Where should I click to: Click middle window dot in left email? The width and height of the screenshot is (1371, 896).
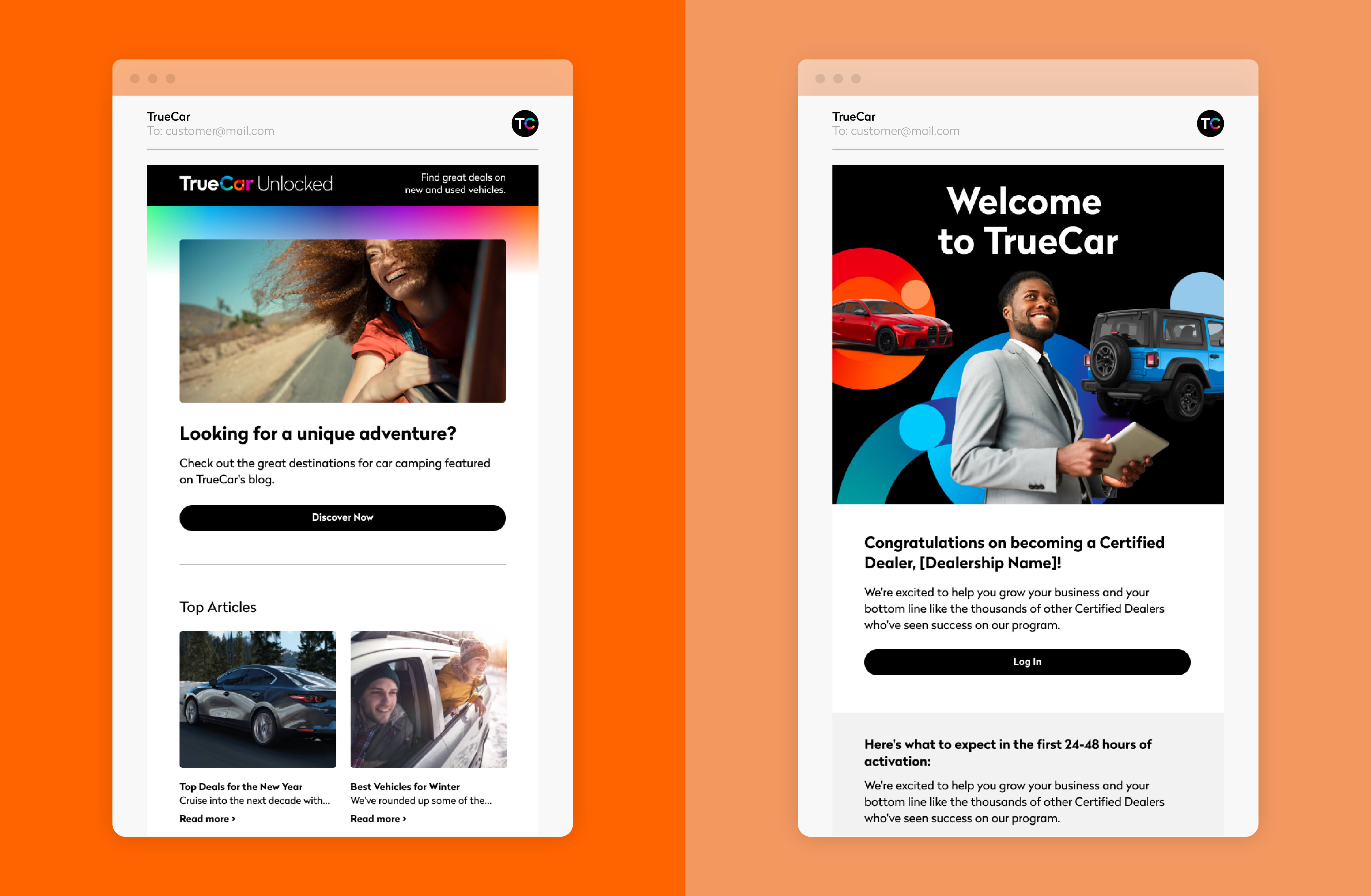tap(153, 78)
